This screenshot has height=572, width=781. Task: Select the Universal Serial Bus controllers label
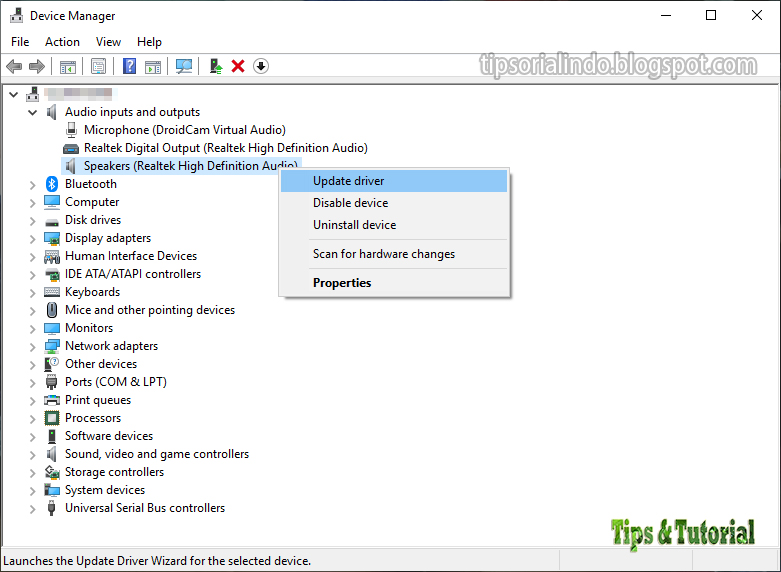pos(145,508)
